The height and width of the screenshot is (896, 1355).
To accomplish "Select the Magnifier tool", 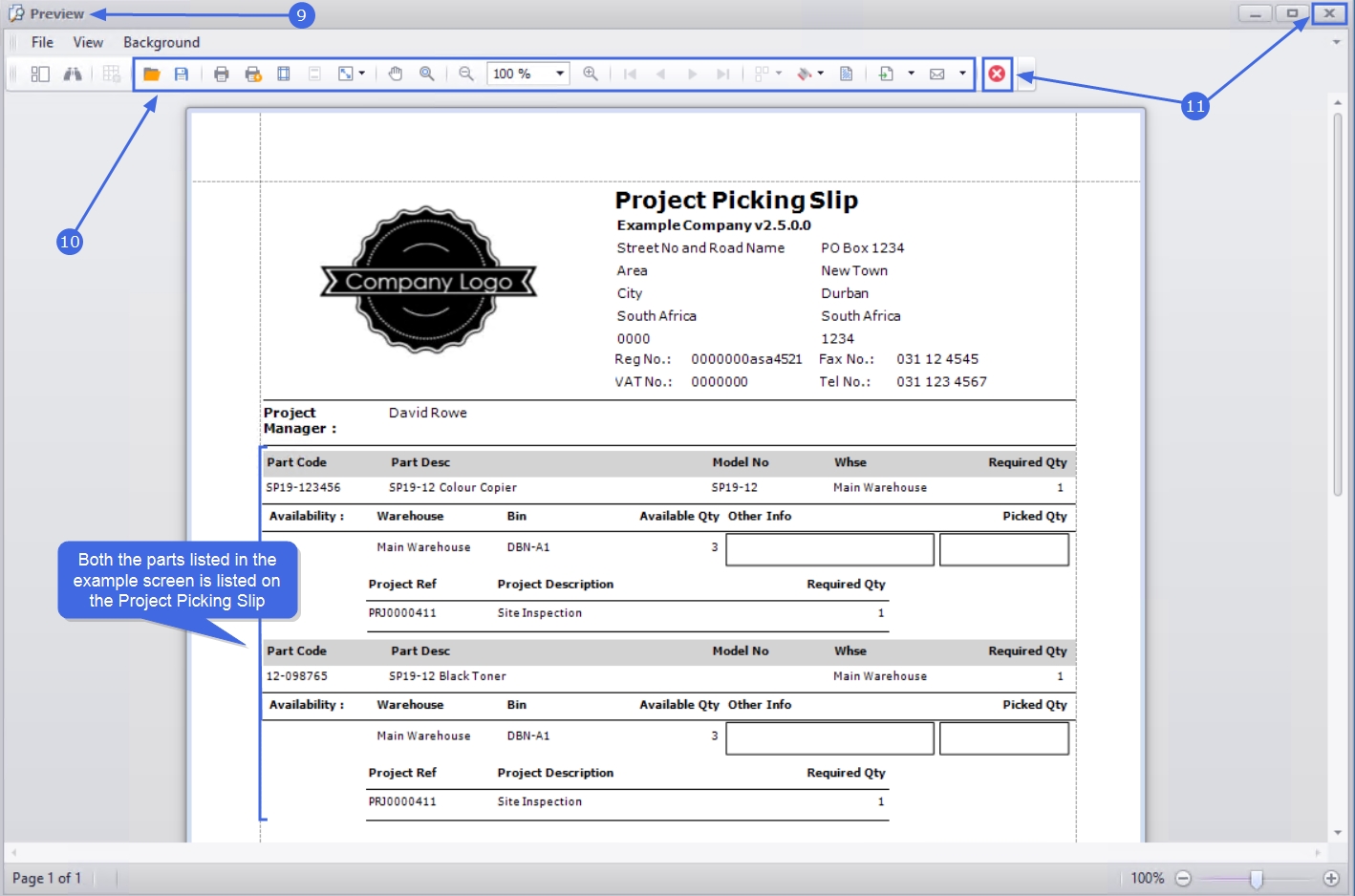I will [x=427, y=74].
